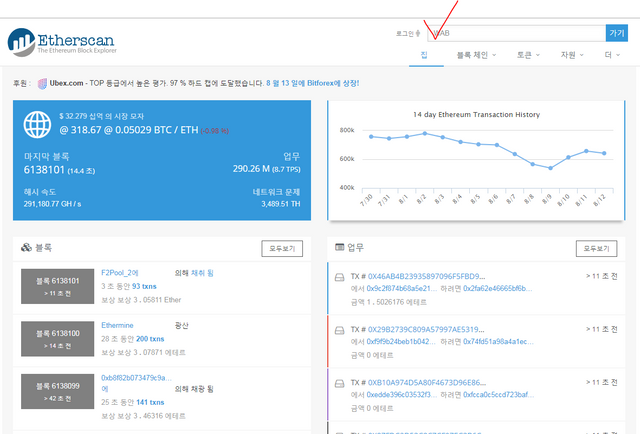
Task: Click the globe icon in the blue panel
Action: point(37,125)
